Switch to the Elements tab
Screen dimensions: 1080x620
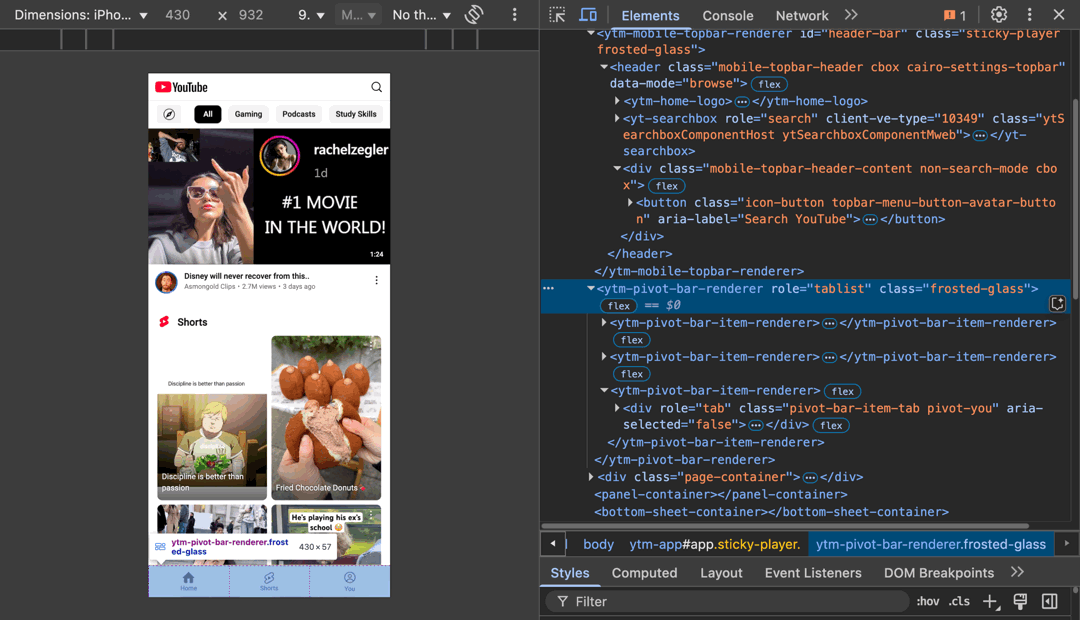[650, 15]
